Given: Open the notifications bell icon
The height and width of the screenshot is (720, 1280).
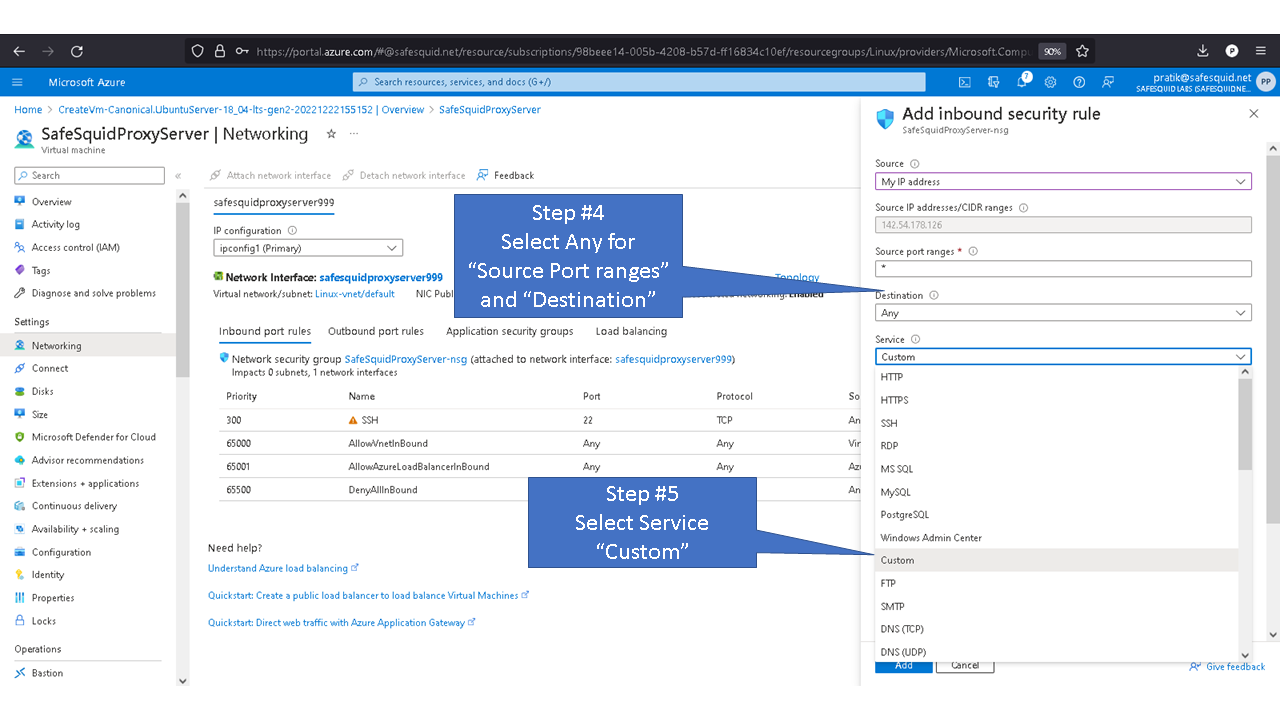Looking at the screenshot, I should 1022,82.
